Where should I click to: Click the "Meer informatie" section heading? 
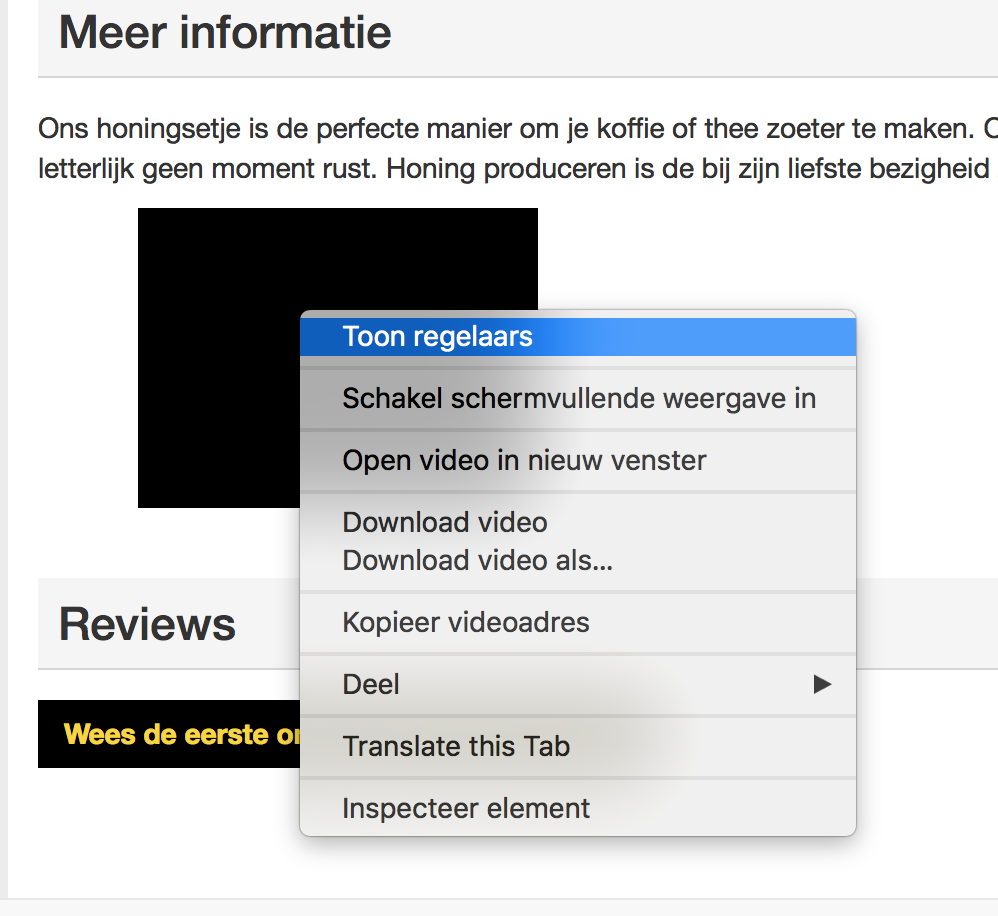click(224, 32)
